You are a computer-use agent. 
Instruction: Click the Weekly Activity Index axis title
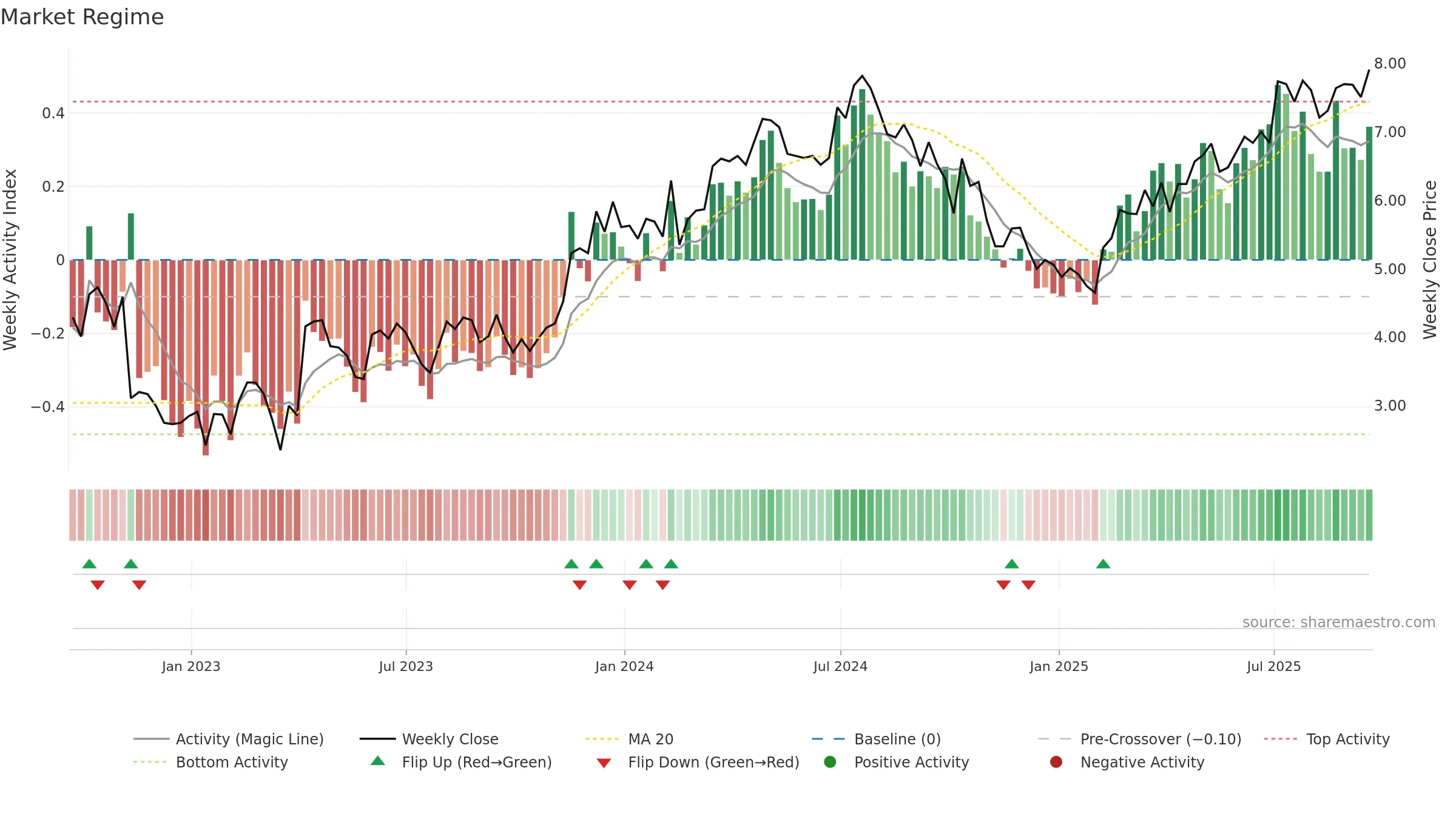(10, 260)
